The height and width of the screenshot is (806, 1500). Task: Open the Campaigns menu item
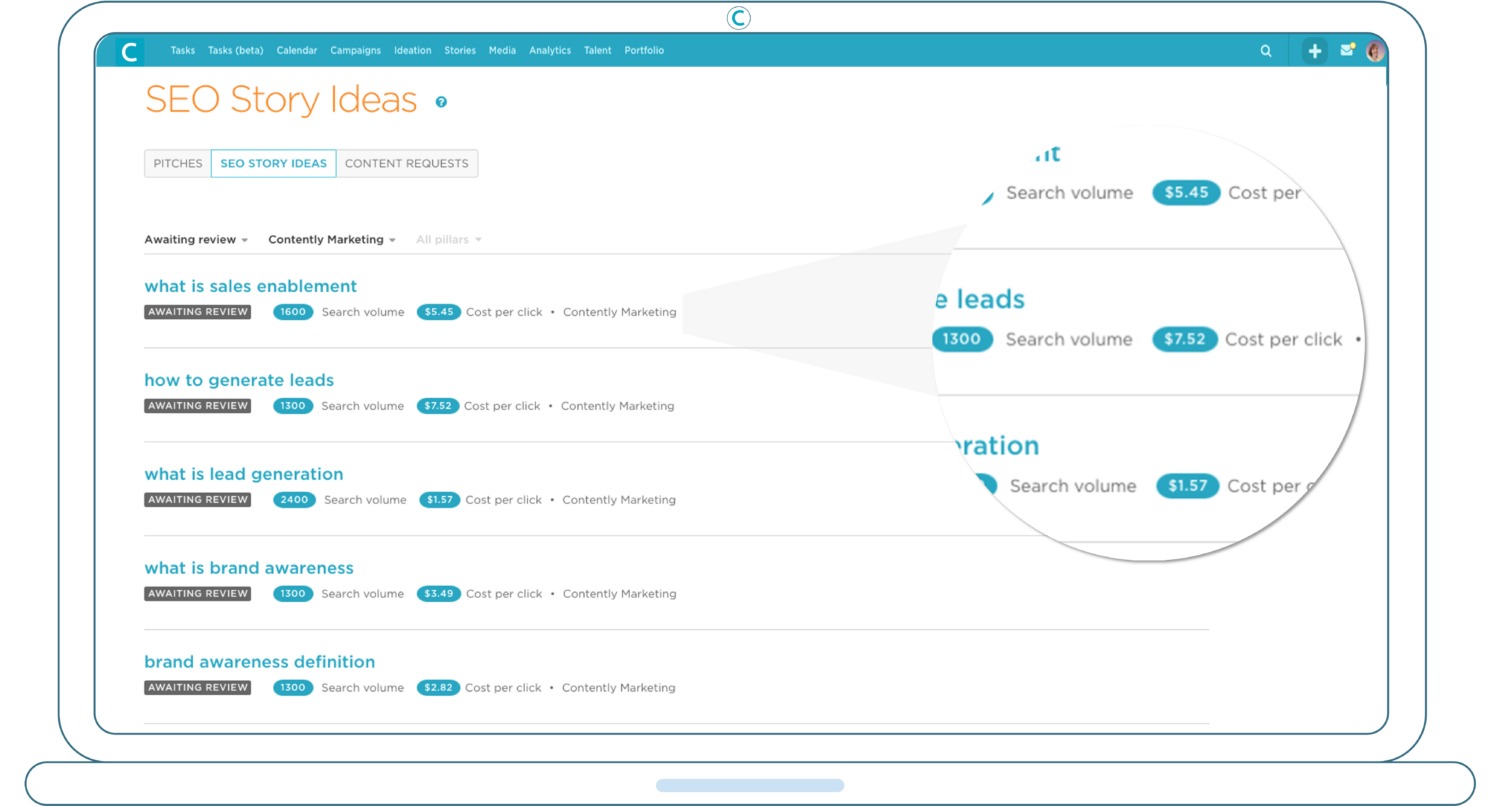pyautogui.click(x=356, y=51)
